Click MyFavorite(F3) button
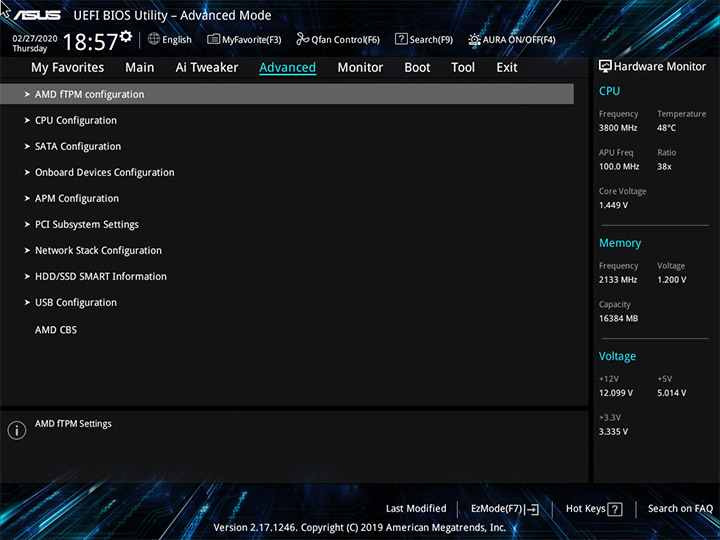Viewport: 720px width, 540px height. tap(251, 39)
